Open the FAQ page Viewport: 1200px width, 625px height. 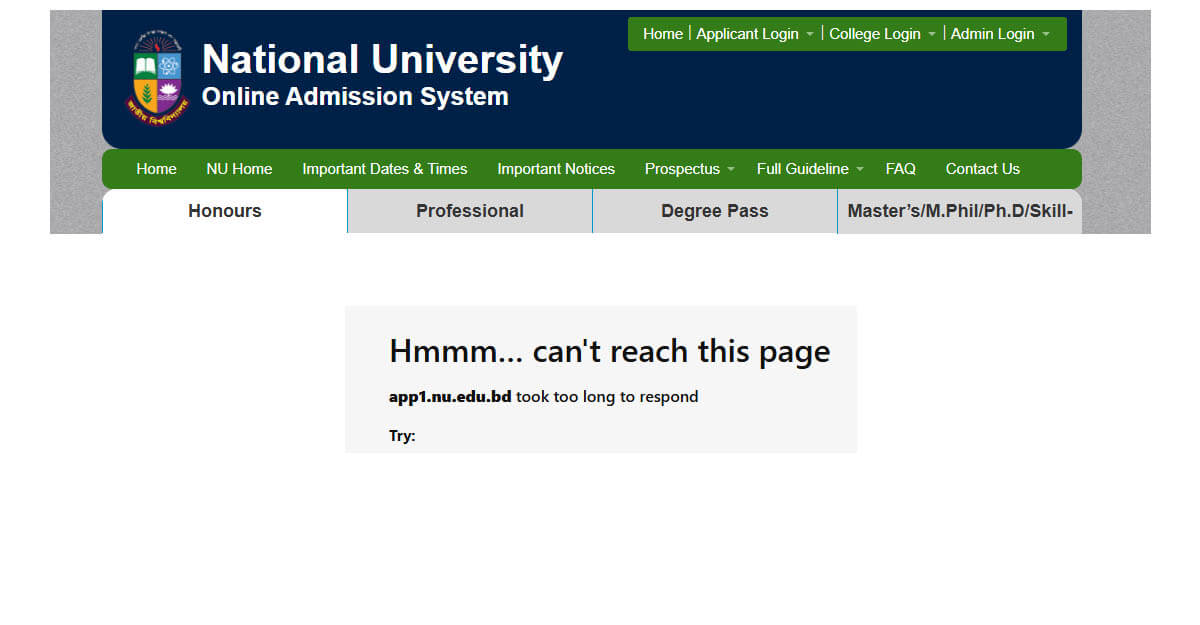click(901, 169)
